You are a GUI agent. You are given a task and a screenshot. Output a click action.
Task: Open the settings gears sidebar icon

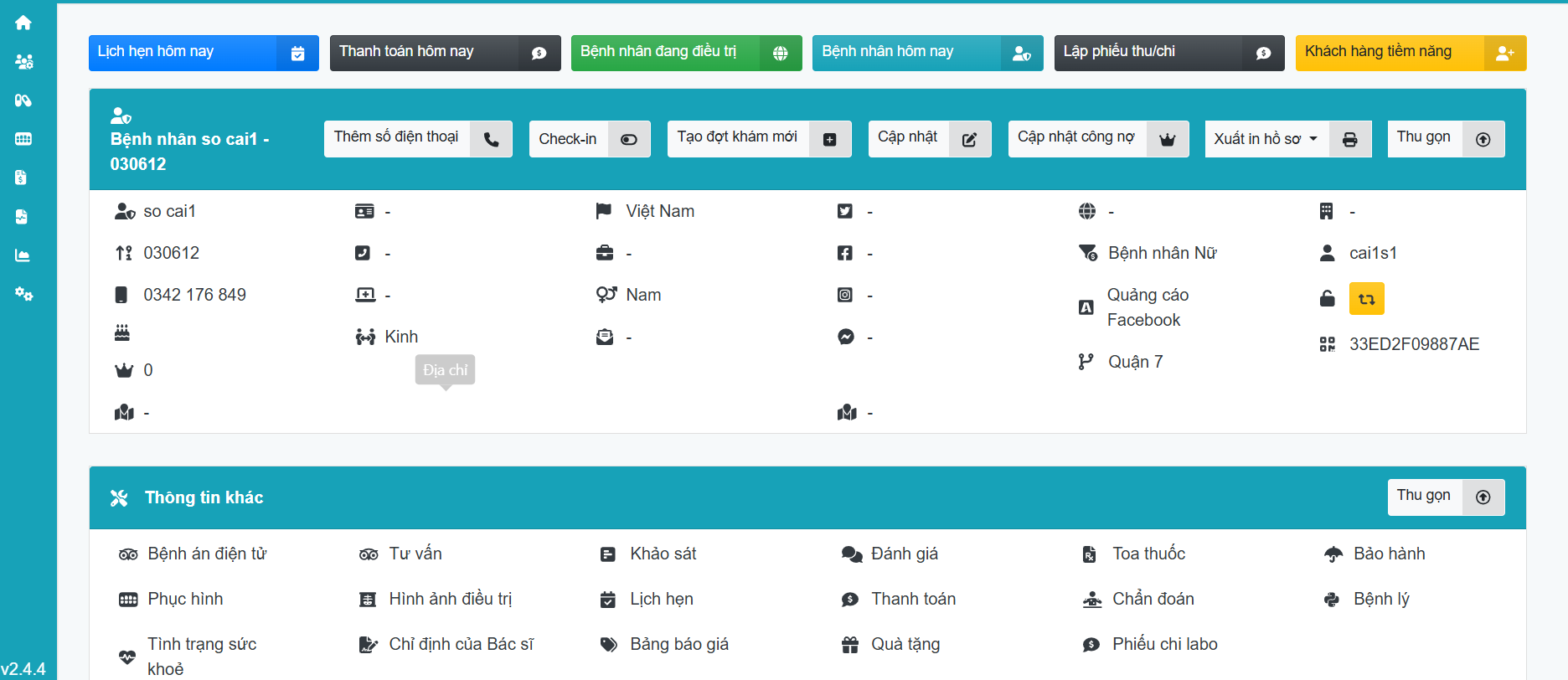[23, 294]
